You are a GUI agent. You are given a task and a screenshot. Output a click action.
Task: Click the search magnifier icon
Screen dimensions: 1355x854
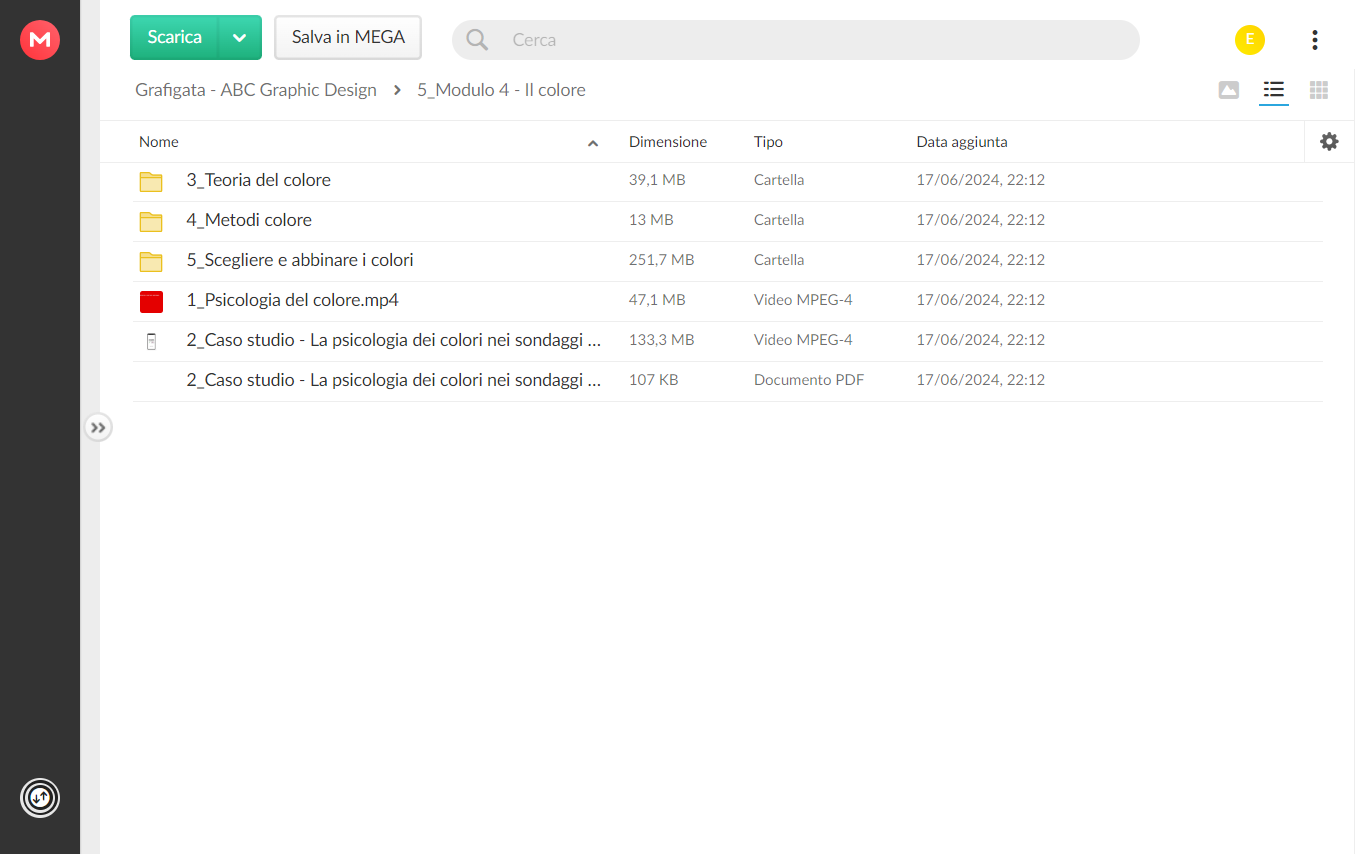coord(477,40)
